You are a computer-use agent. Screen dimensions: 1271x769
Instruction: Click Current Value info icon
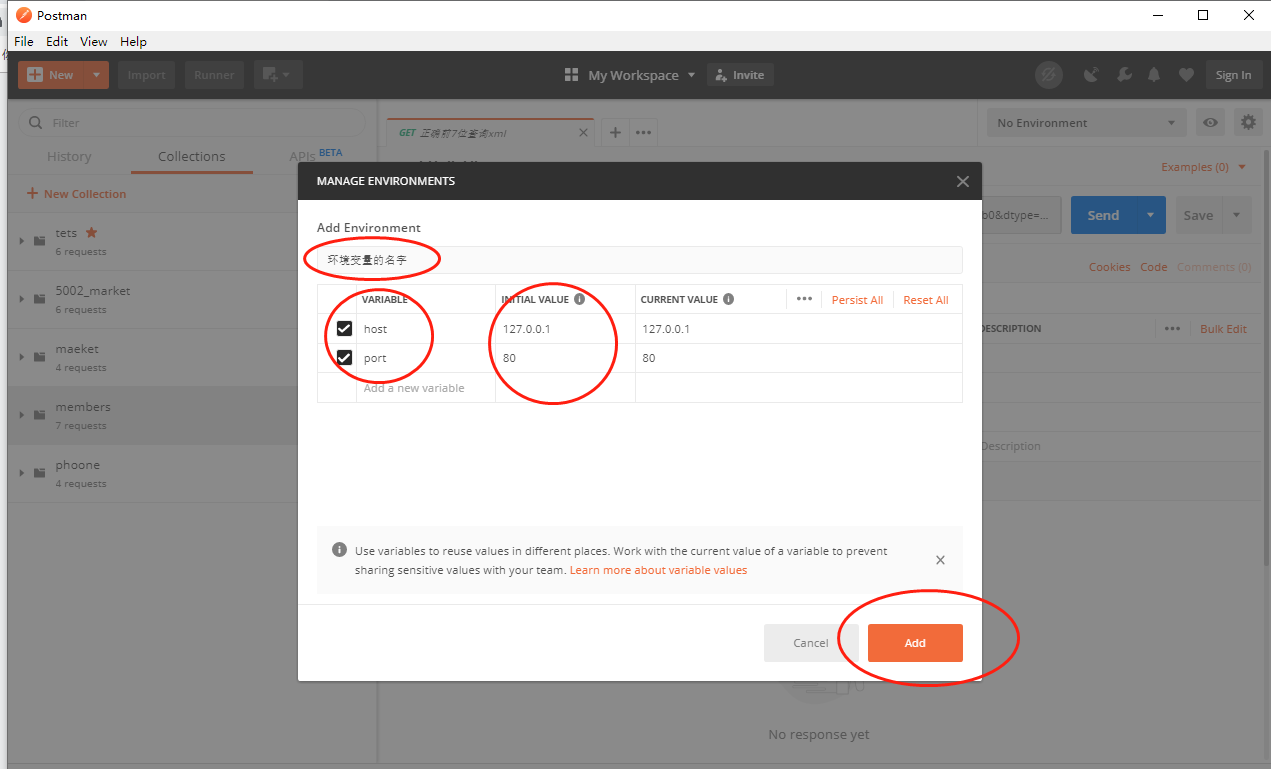(x=728, y=299)
